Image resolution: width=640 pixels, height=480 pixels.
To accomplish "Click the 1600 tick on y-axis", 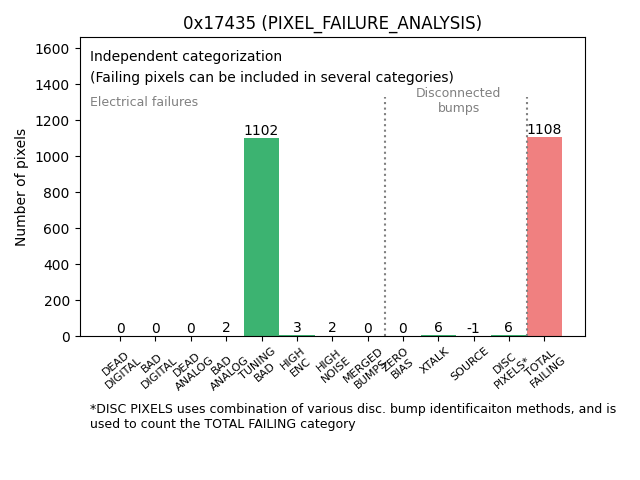I will (x=53, y=49).
